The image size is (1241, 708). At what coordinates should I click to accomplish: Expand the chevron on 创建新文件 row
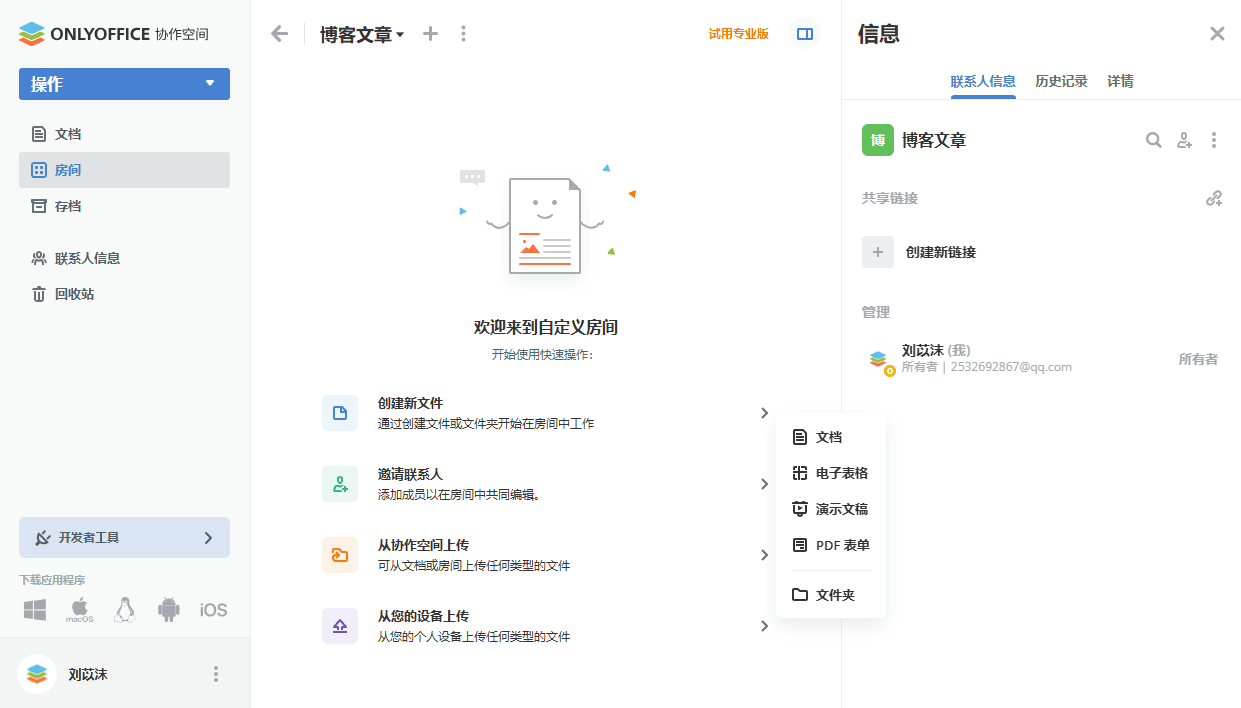(x=764, y=413)
